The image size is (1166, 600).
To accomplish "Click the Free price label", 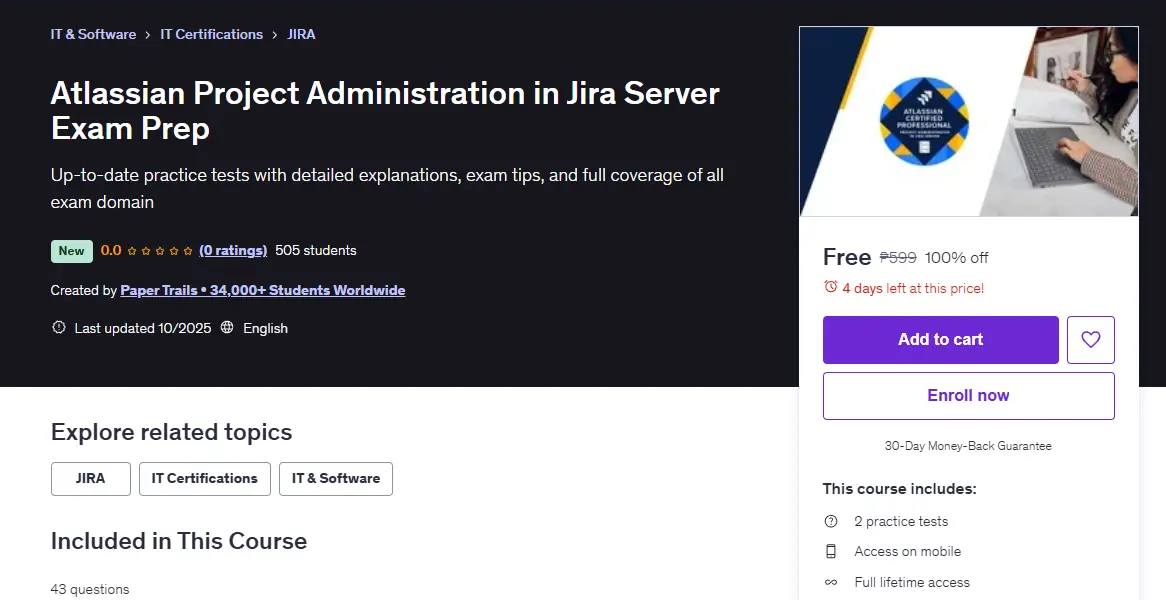I will pos(847,257).
